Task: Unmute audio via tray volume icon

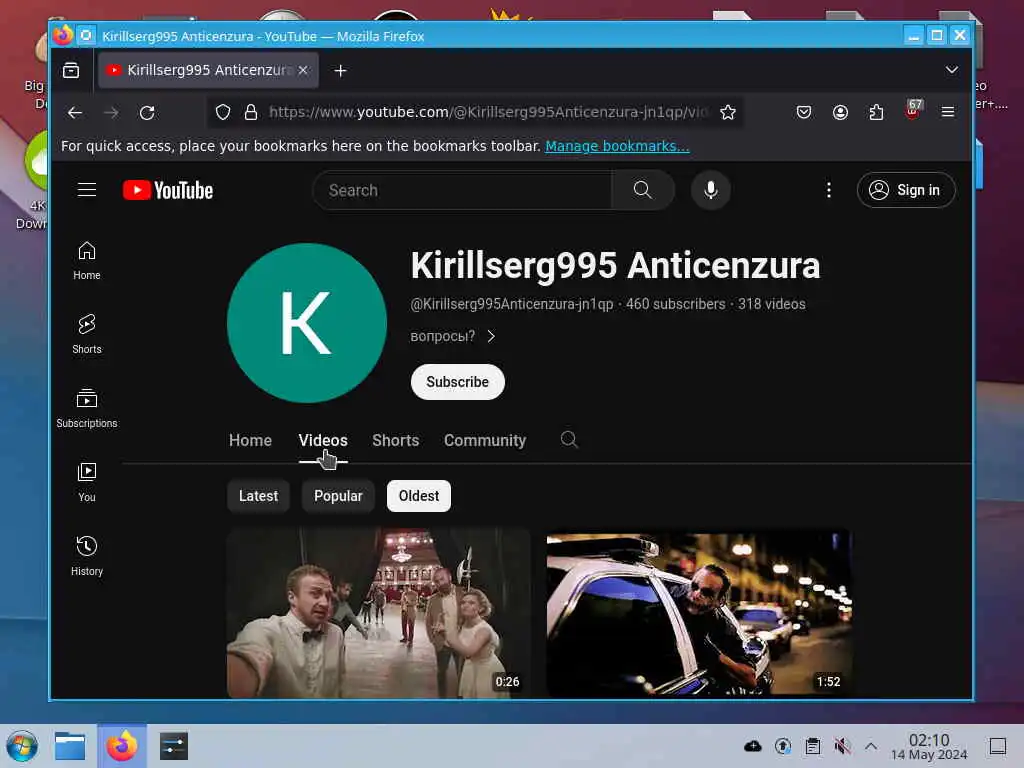Action: [x=842, y=746]
